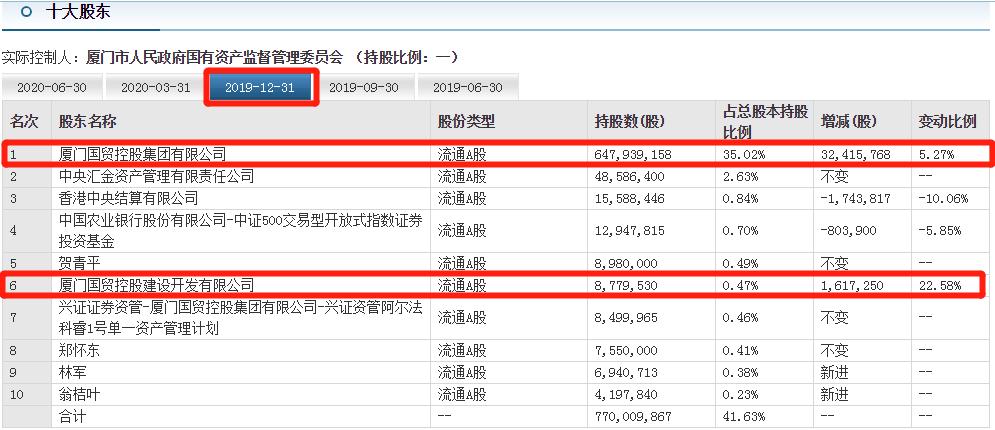Click total holding value 770,009,867

pyautogui.click(x=633, y=417)
